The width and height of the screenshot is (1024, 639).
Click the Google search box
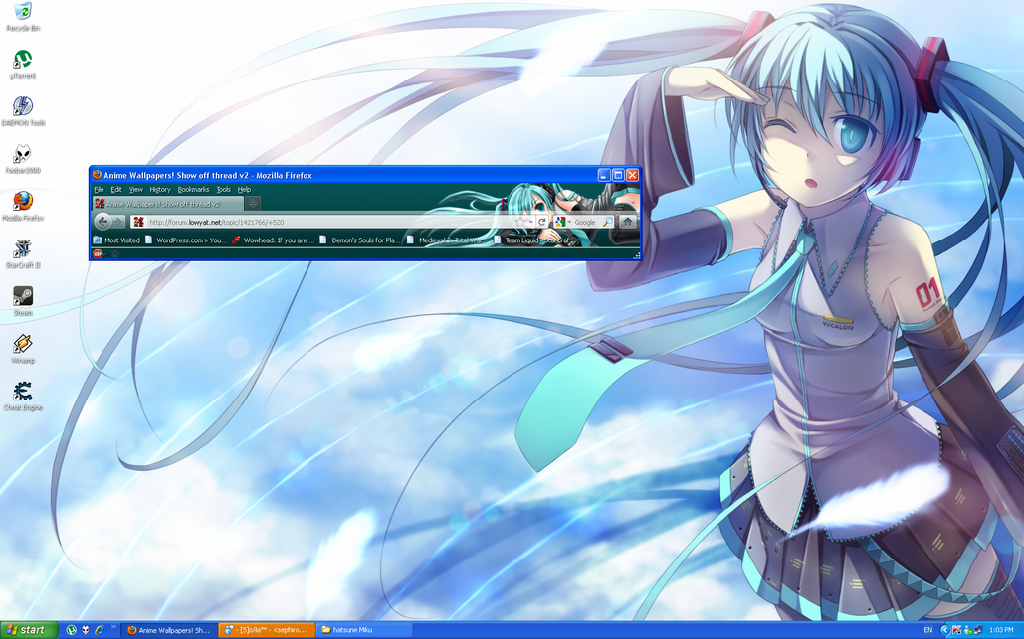586,222
